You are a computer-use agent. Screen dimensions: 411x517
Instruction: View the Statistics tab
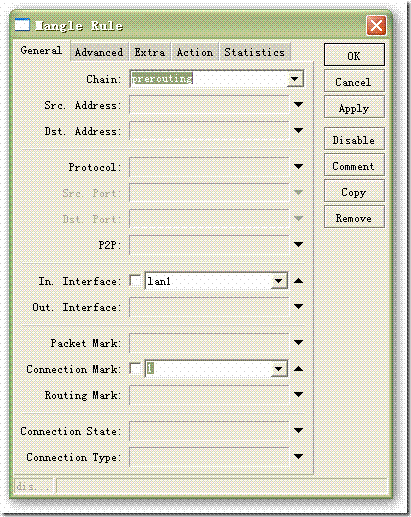[254, 52]
